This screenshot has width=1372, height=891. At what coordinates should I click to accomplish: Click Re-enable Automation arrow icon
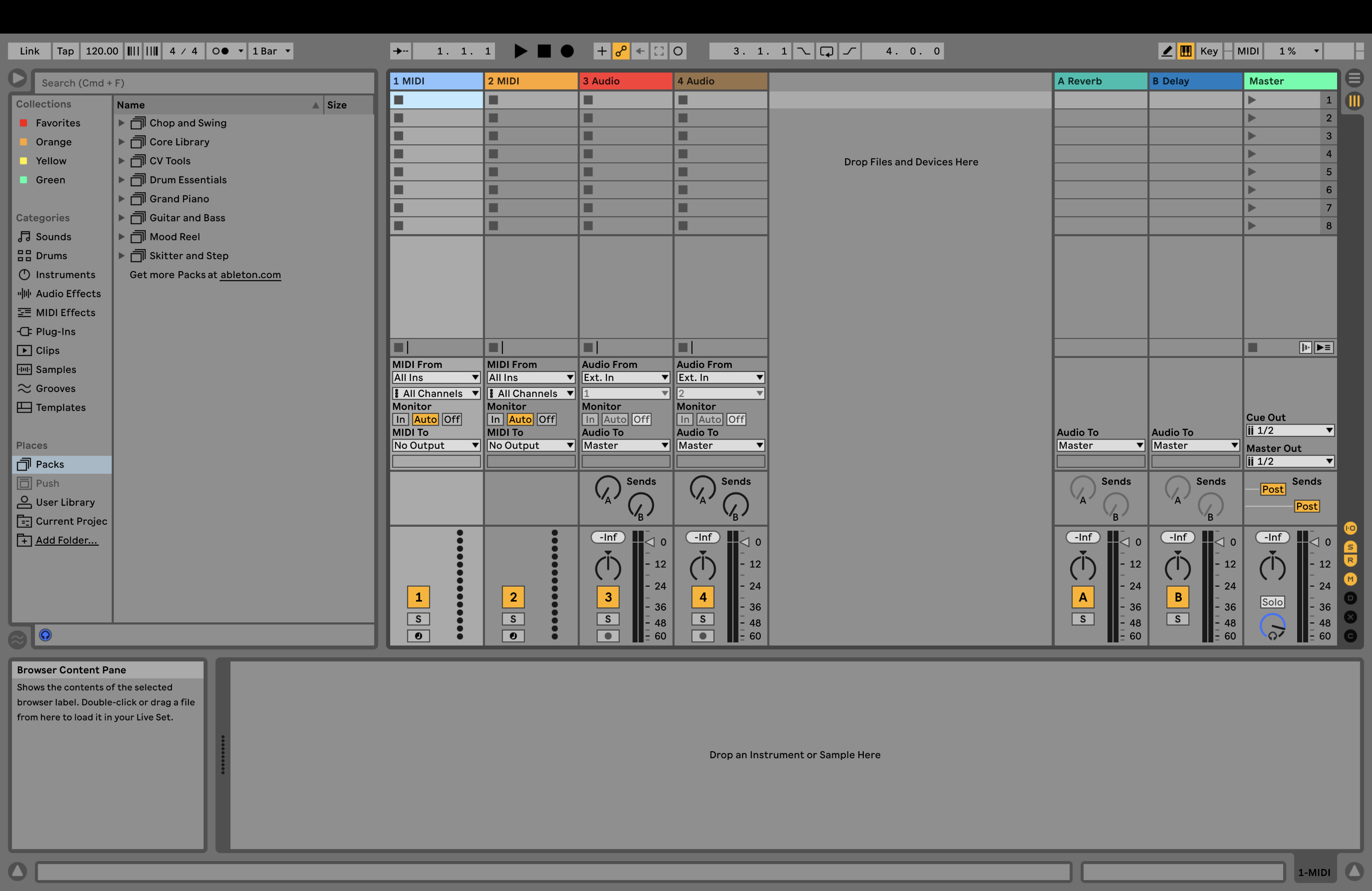[x=640, y=51]
